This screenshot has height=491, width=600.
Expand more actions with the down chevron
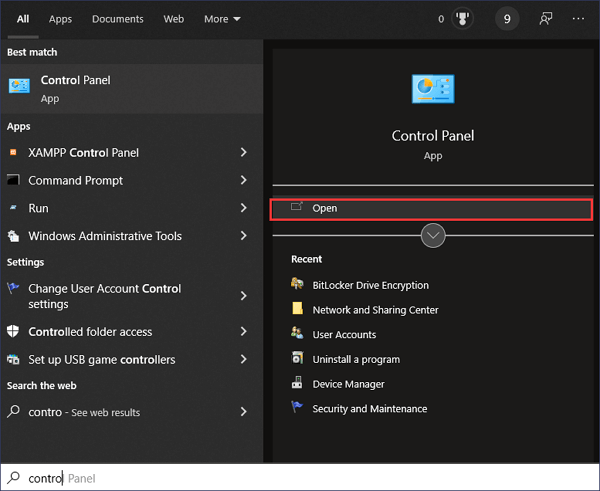click(433, 236)
